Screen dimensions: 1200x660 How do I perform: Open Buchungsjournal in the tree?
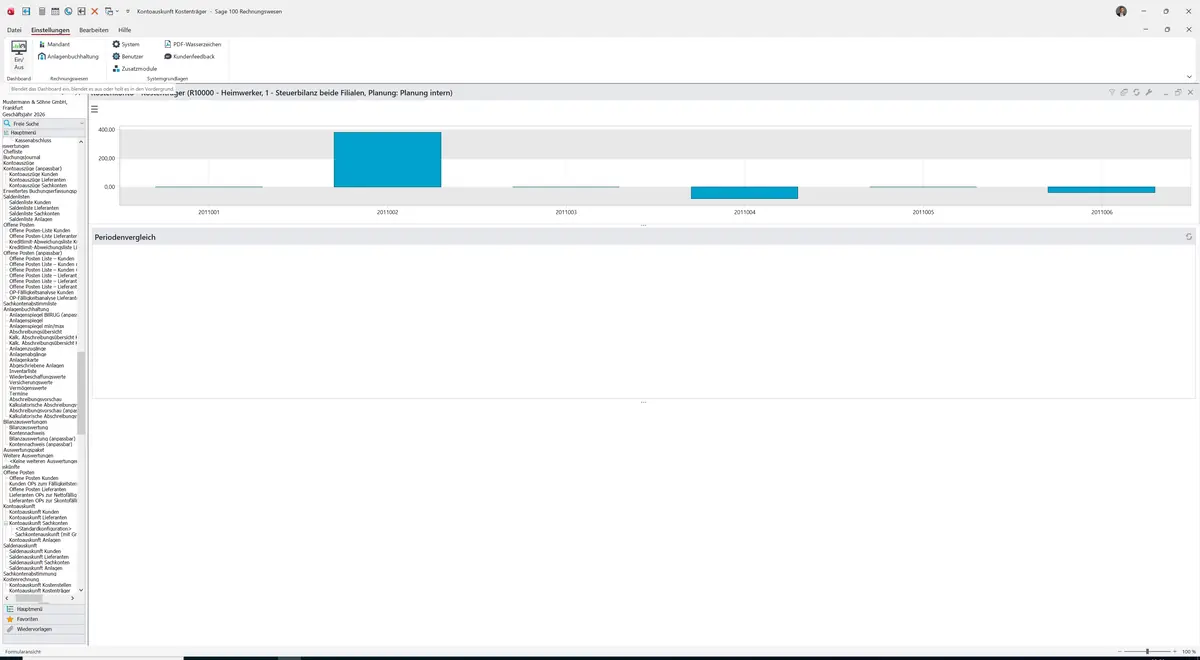[x=21, y=157]
